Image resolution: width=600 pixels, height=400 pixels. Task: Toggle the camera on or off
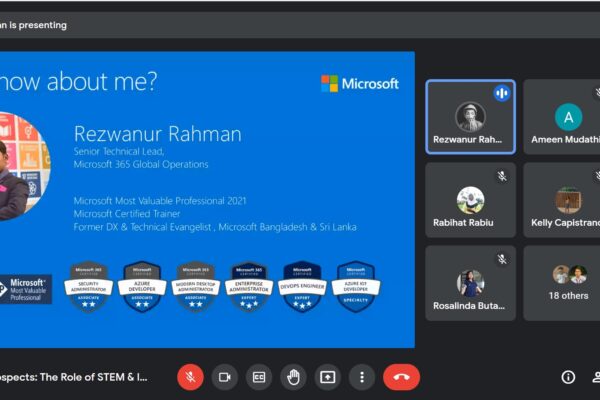[225, 377]
